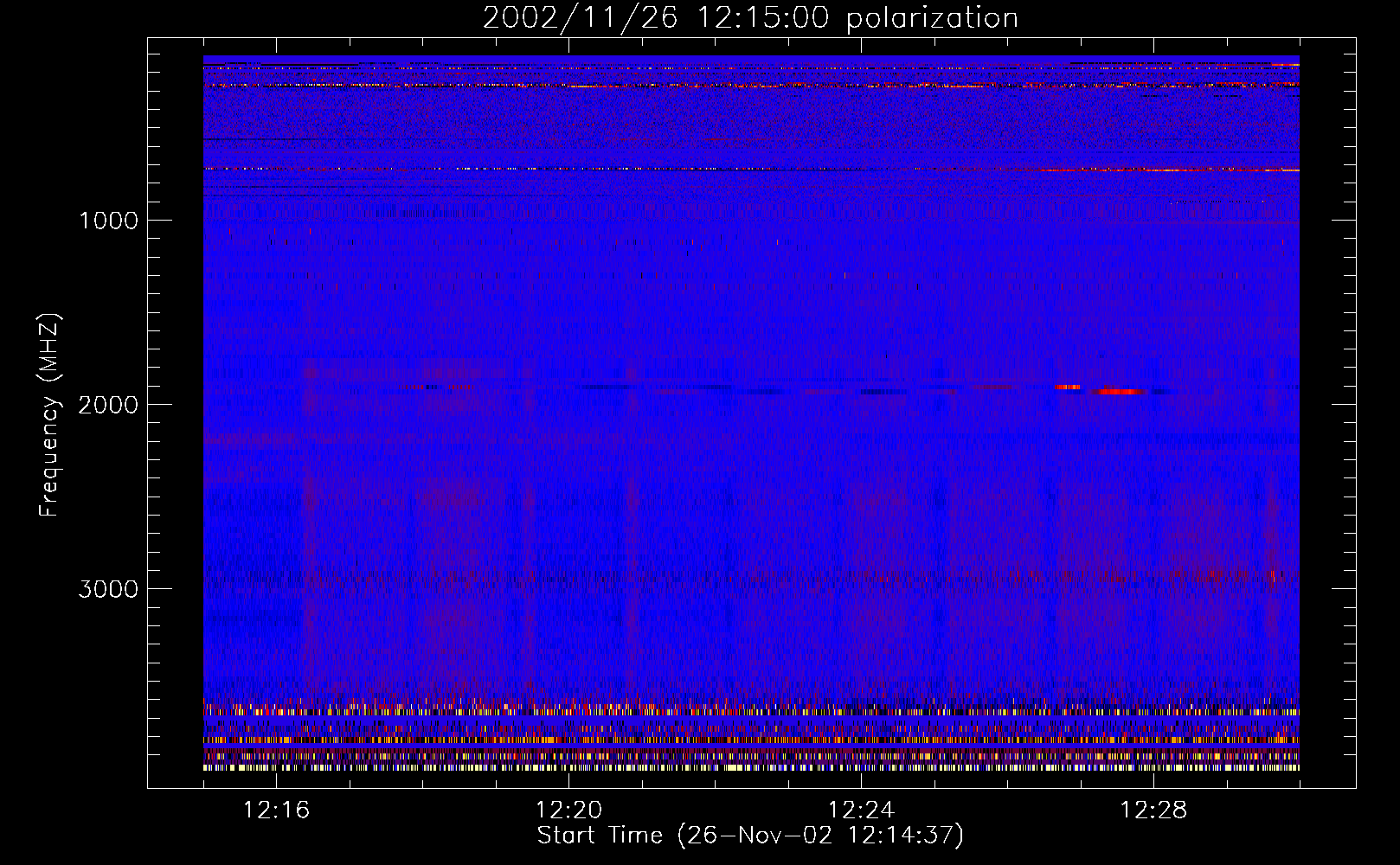Click the 12:24 time tick label

tap(861, 811)
